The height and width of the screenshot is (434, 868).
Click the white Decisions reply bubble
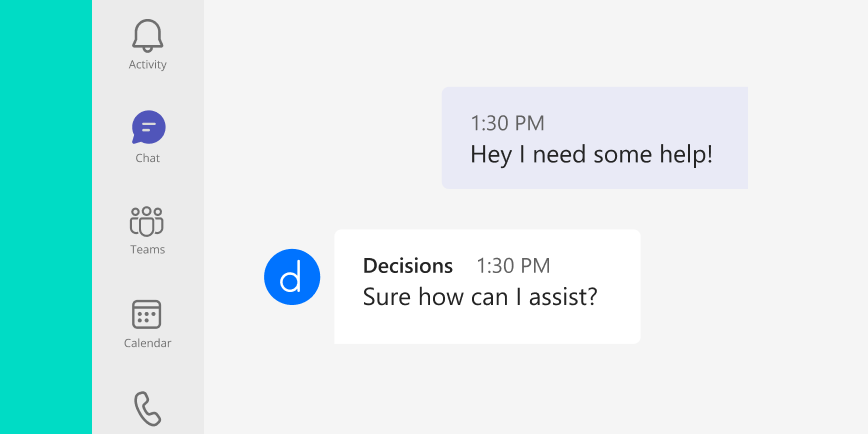coord(487,287)
